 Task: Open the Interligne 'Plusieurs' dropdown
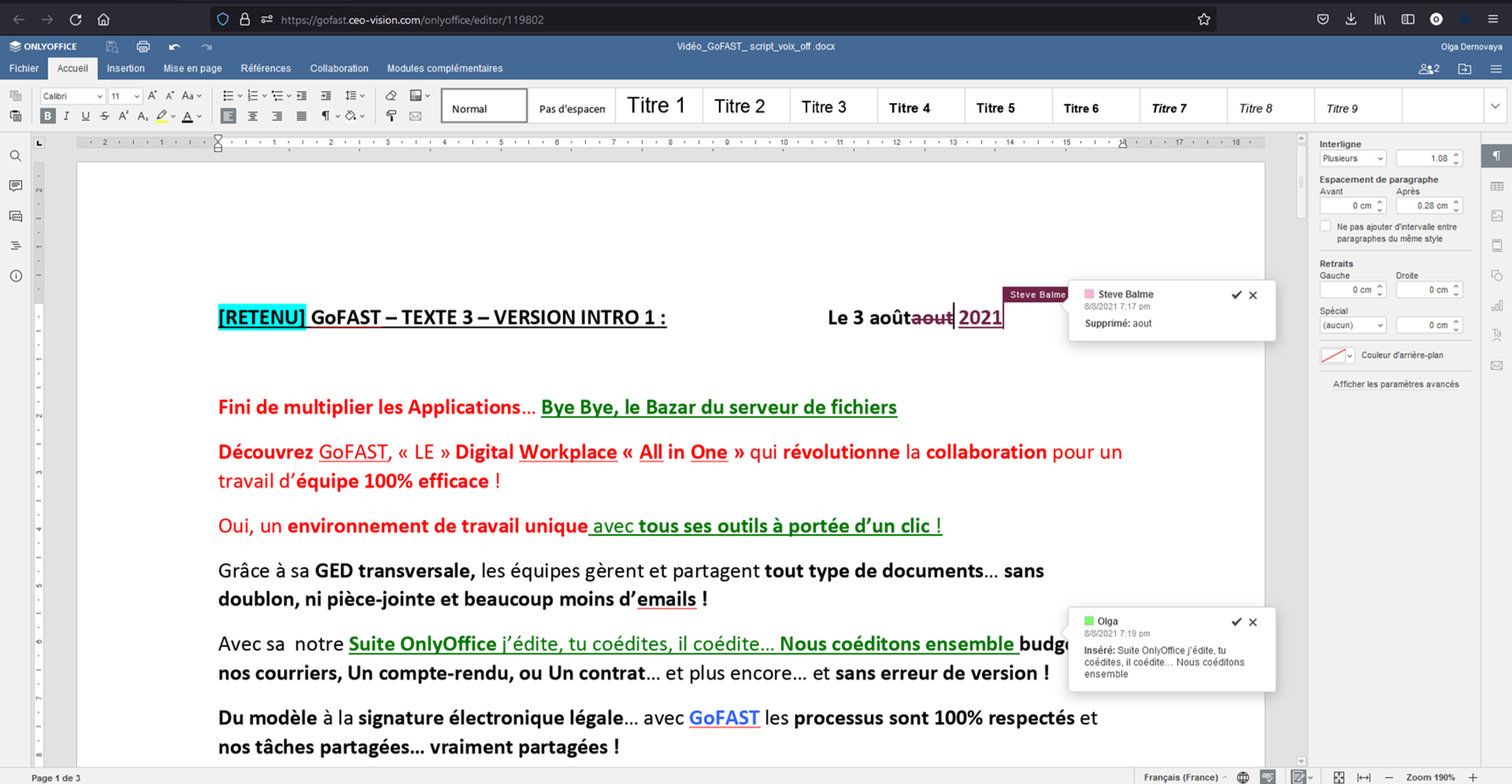pyautogui.click(x=1352, y=158)
